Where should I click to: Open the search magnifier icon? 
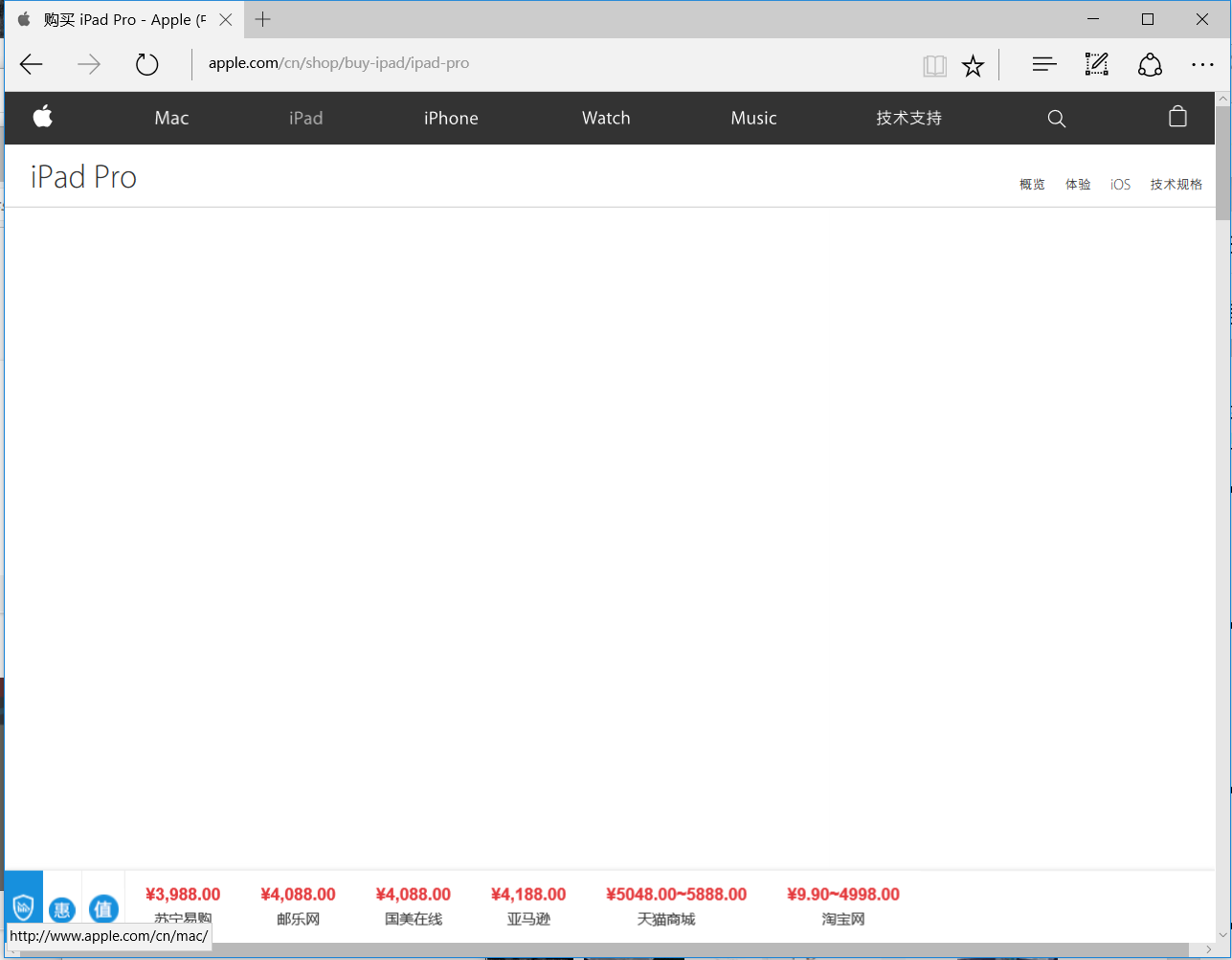1056,118
